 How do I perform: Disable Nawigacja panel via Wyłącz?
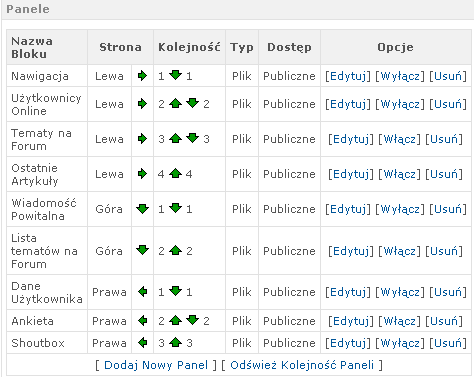coord(400,76)
